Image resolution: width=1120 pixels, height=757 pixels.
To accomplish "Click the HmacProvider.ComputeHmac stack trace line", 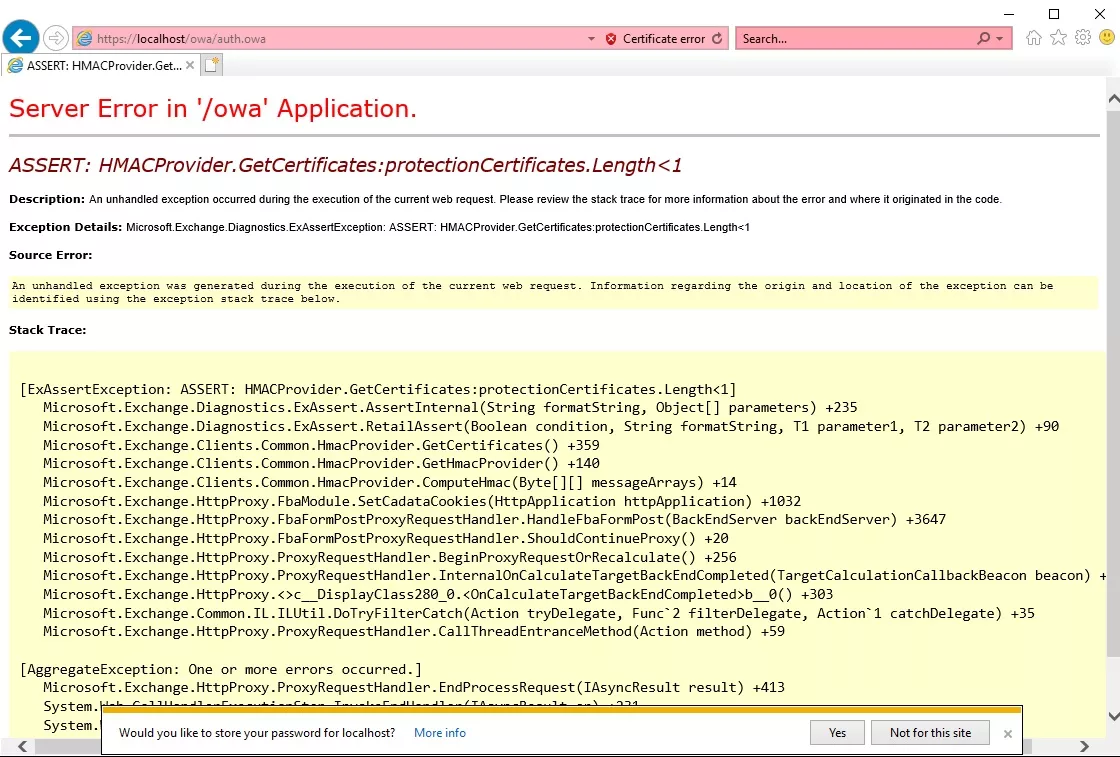I will point(390,483).
